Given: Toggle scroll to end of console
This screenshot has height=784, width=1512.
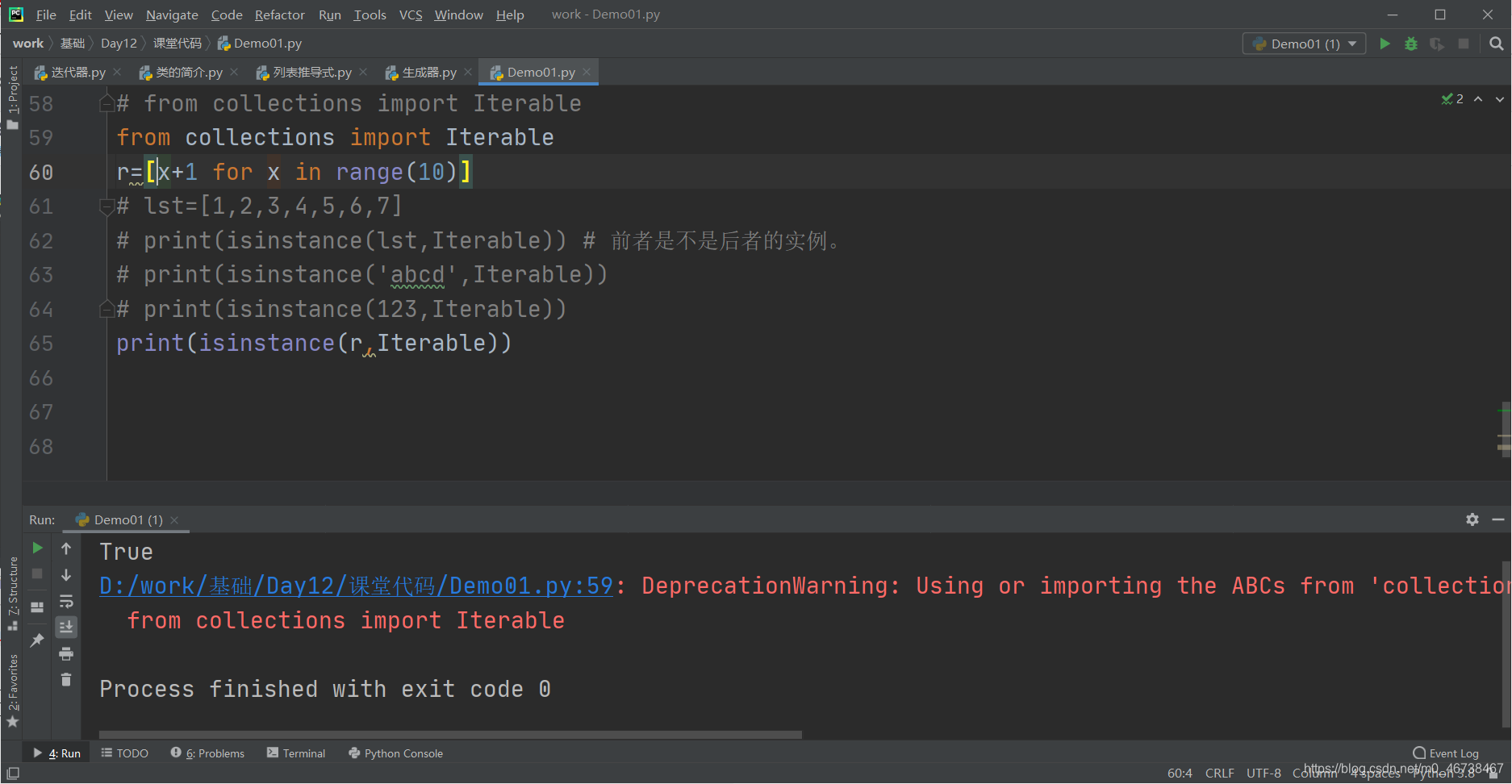Looking at the screenshot, I should click(x=66, y=627).
